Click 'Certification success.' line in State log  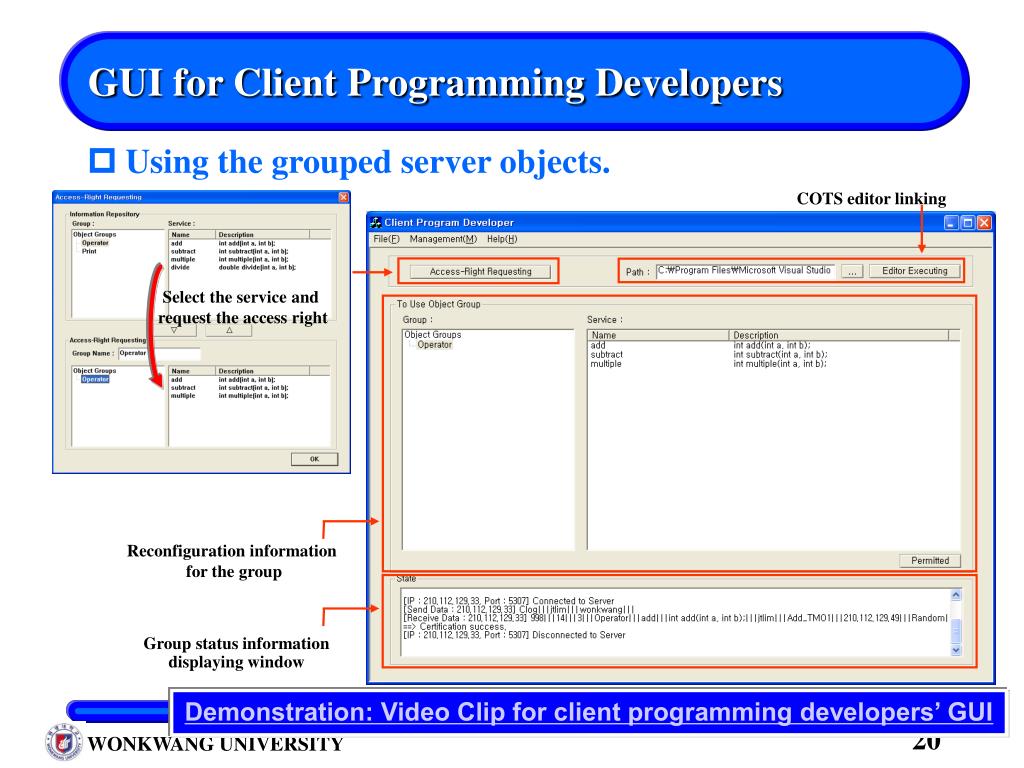coord(455,626)
